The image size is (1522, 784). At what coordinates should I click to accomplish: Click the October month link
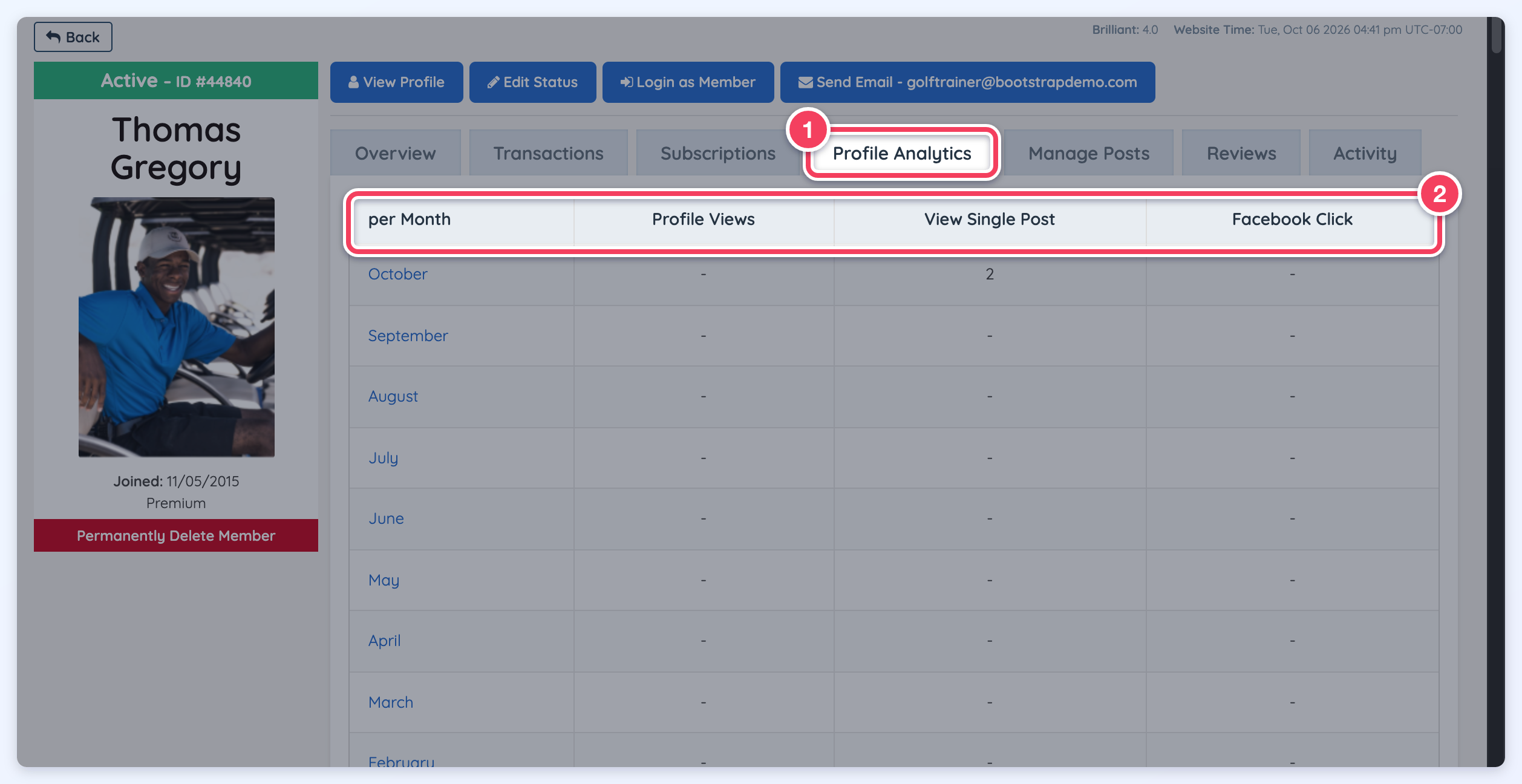(x=397, y=274)
